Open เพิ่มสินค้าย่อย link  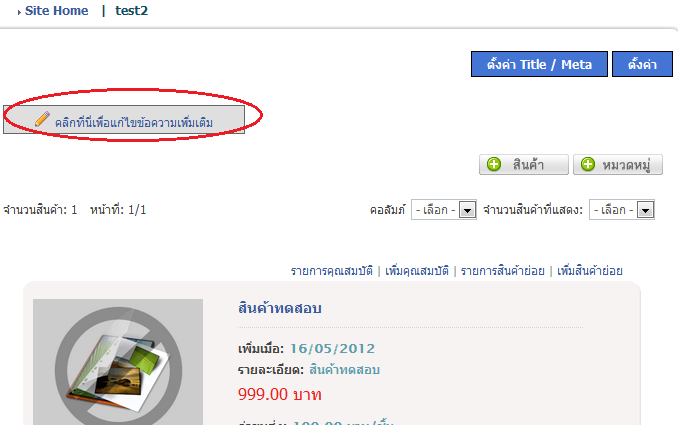point(590,271)
